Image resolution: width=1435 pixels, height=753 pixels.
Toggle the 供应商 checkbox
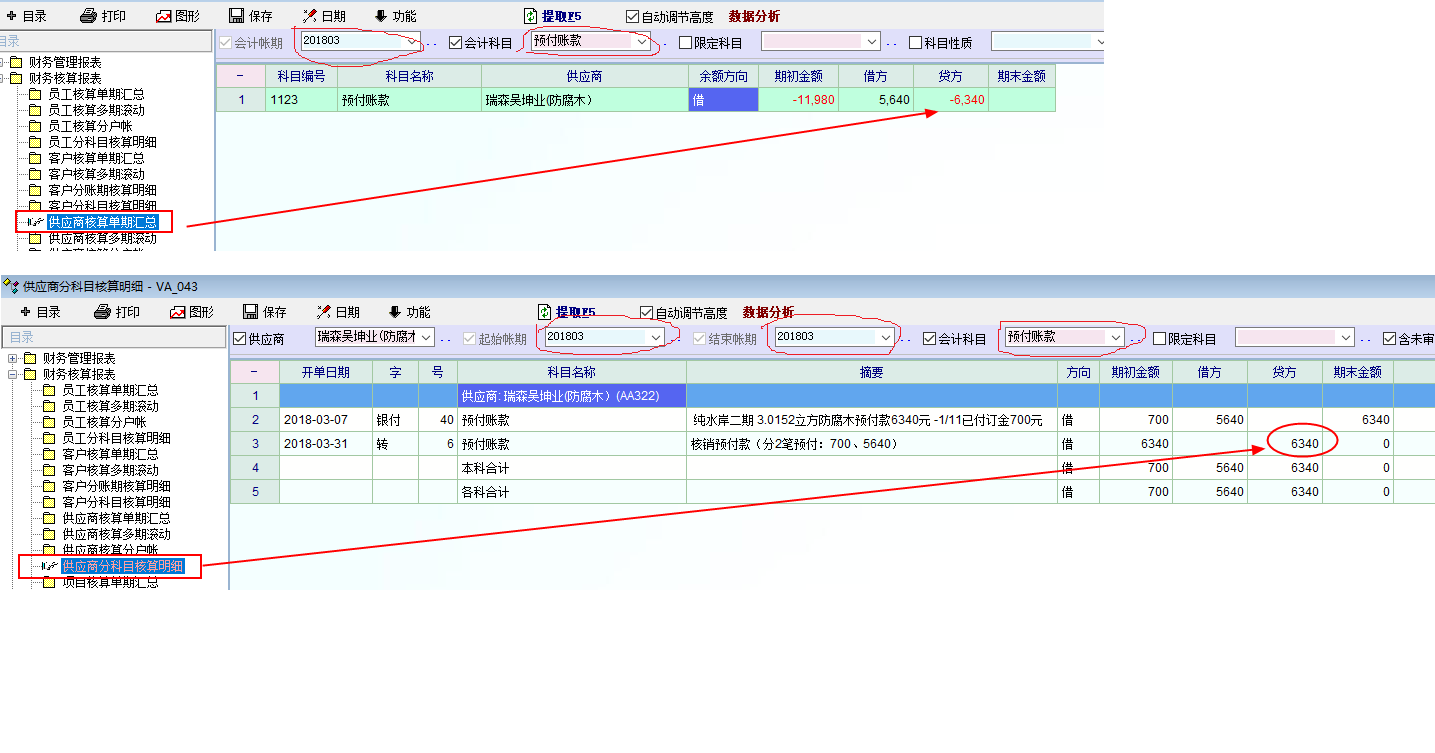(x=240, y=339)
